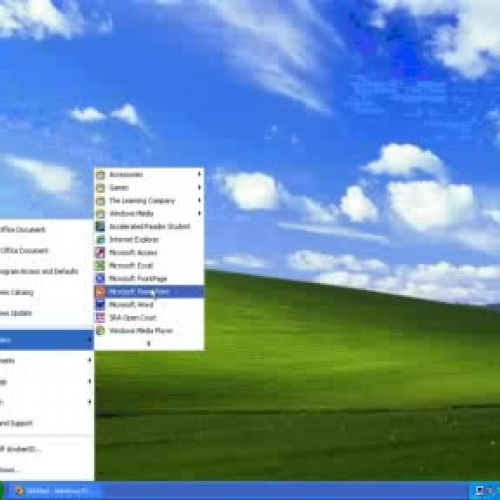
Task: Expand the Games submenu arrow
Action: click(x=199, y=187)
